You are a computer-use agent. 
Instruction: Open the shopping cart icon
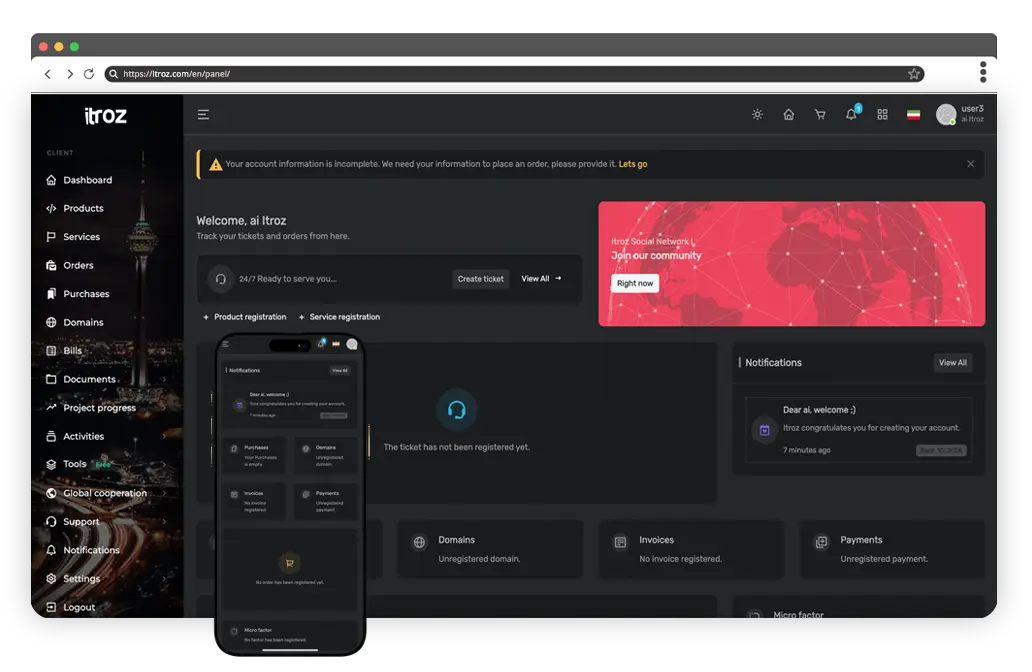[x=820, y=115]
